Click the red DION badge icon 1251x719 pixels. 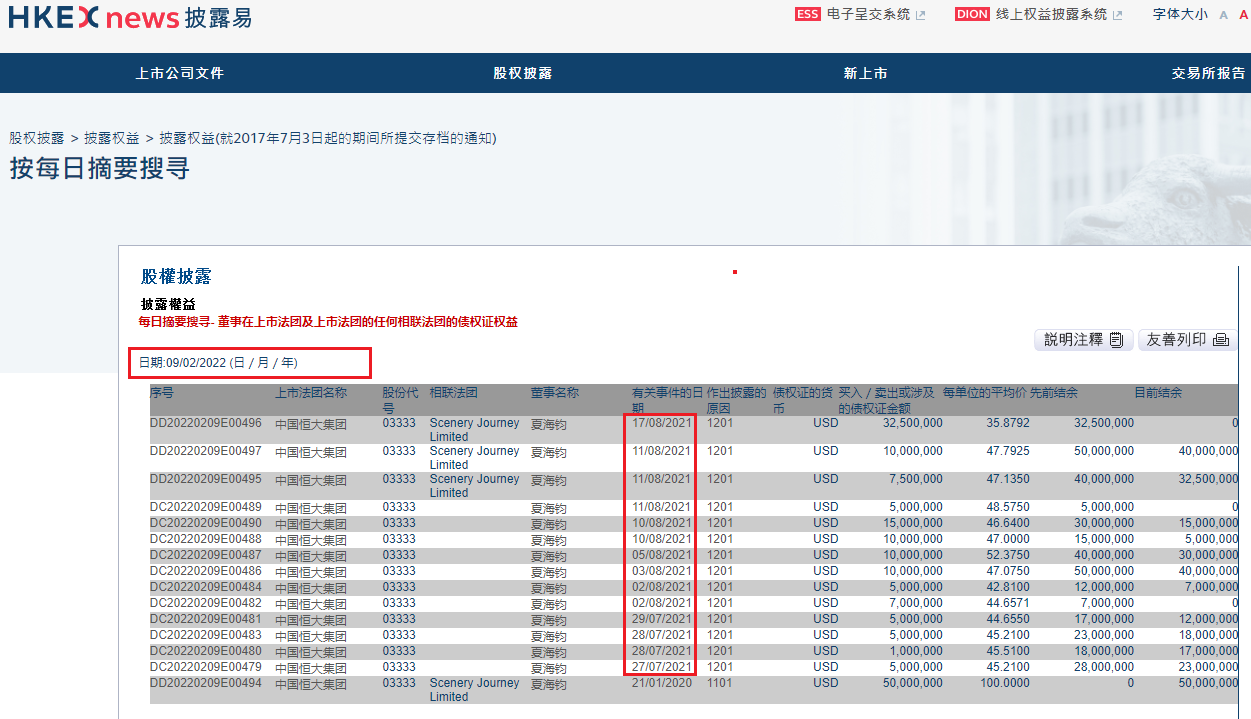tap(972, 14)
